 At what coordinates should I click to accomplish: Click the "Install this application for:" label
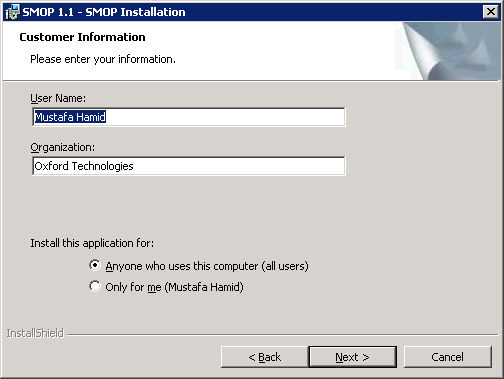(92, 243)
